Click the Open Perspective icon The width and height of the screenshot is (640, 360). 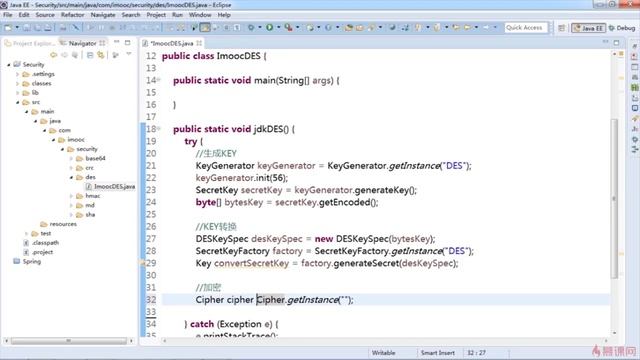coord(562,28)
